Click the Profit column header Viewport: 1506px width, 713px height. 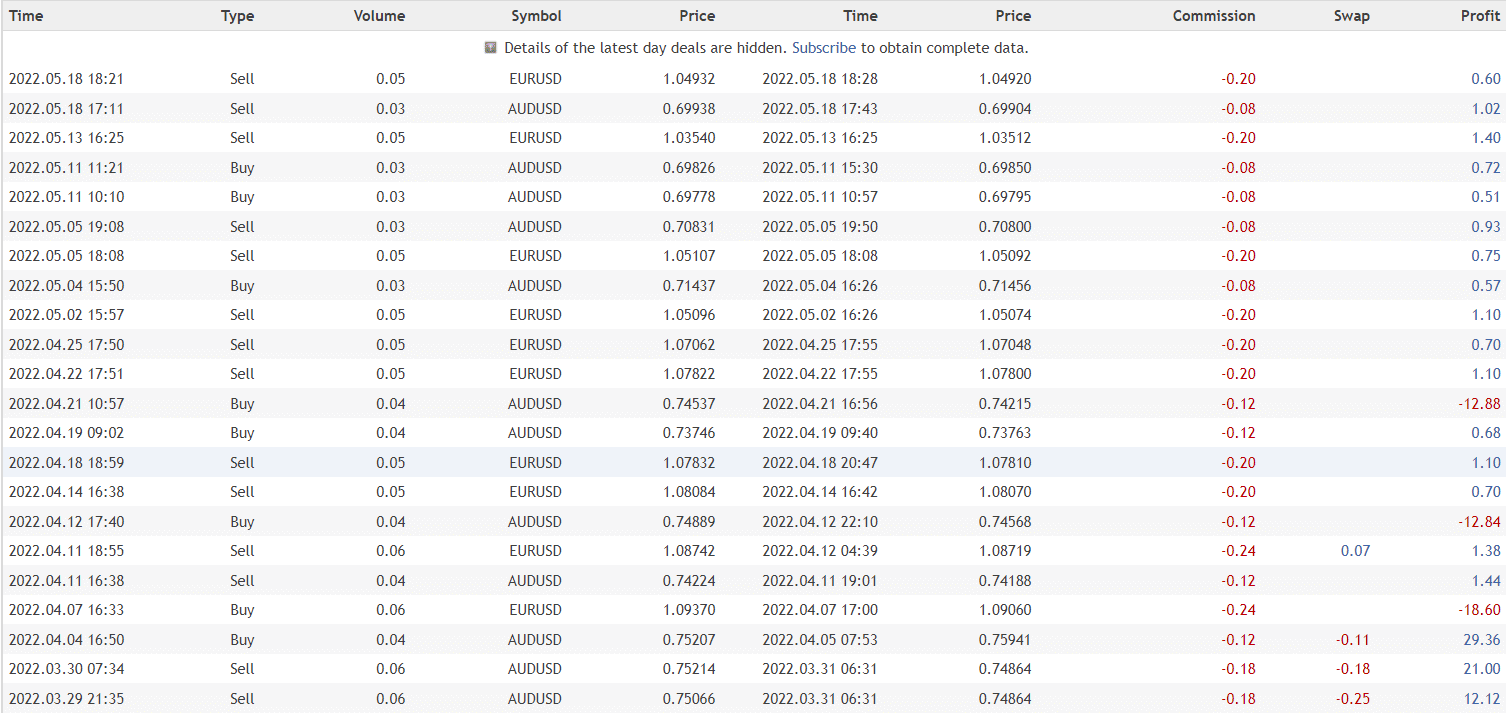pyautogui.click(x=1479, y=16)
